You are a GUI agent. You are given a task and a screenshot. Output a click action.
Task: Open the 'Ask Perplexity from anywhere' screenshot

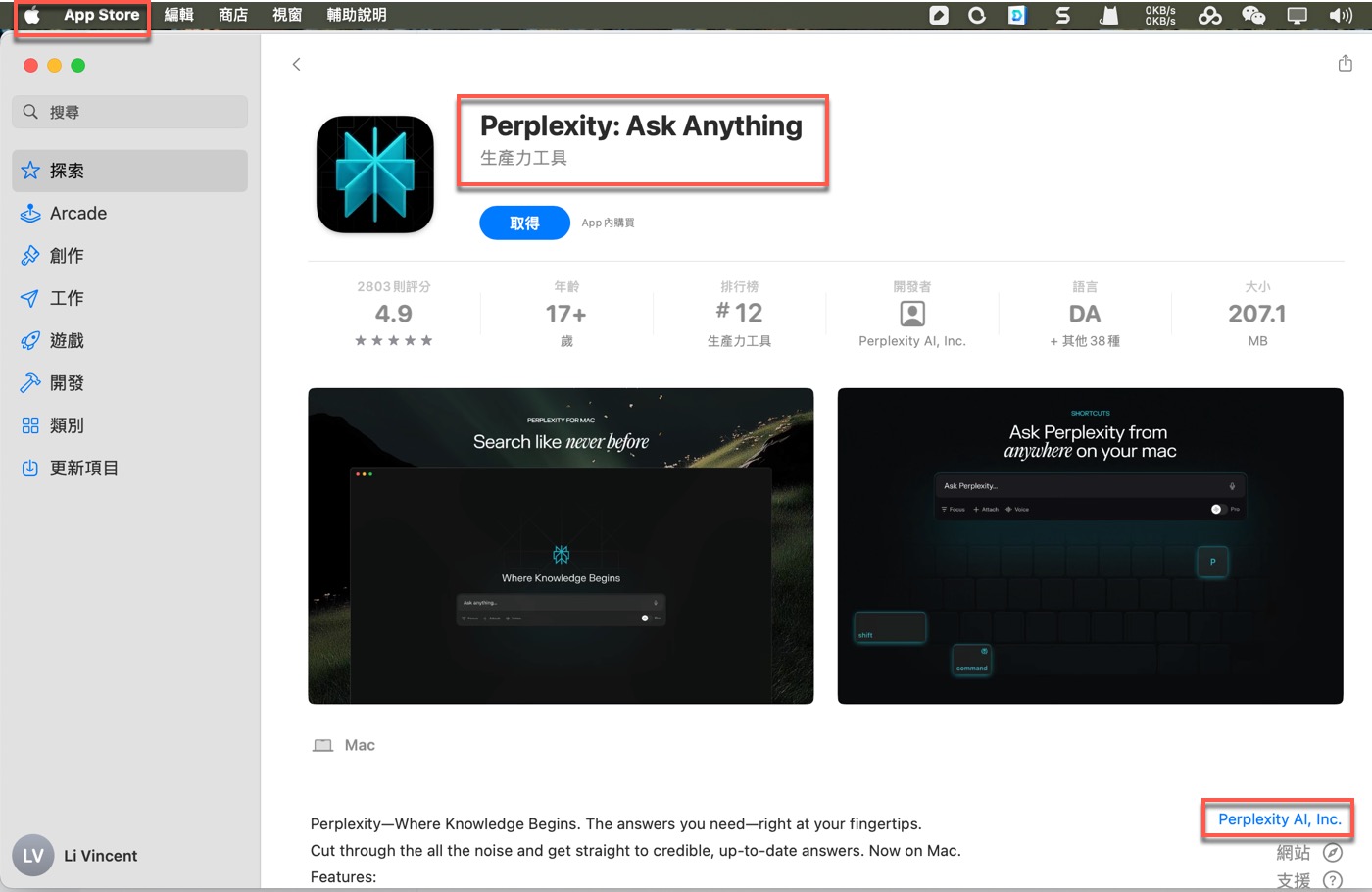click(1090, 546)
